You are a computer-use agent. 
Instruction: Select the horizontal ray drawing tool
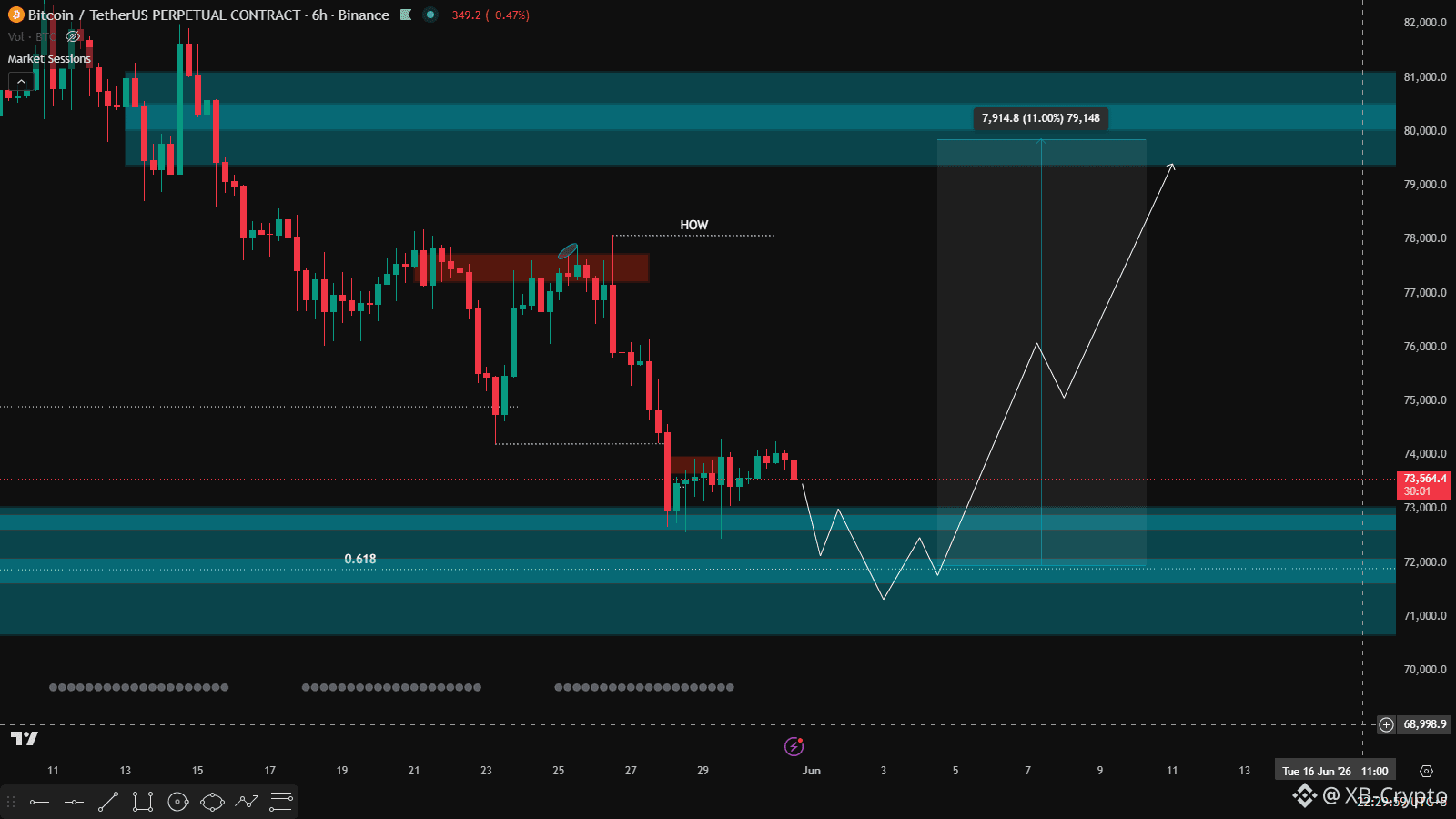pyautogui.click(x=39, y=802)
